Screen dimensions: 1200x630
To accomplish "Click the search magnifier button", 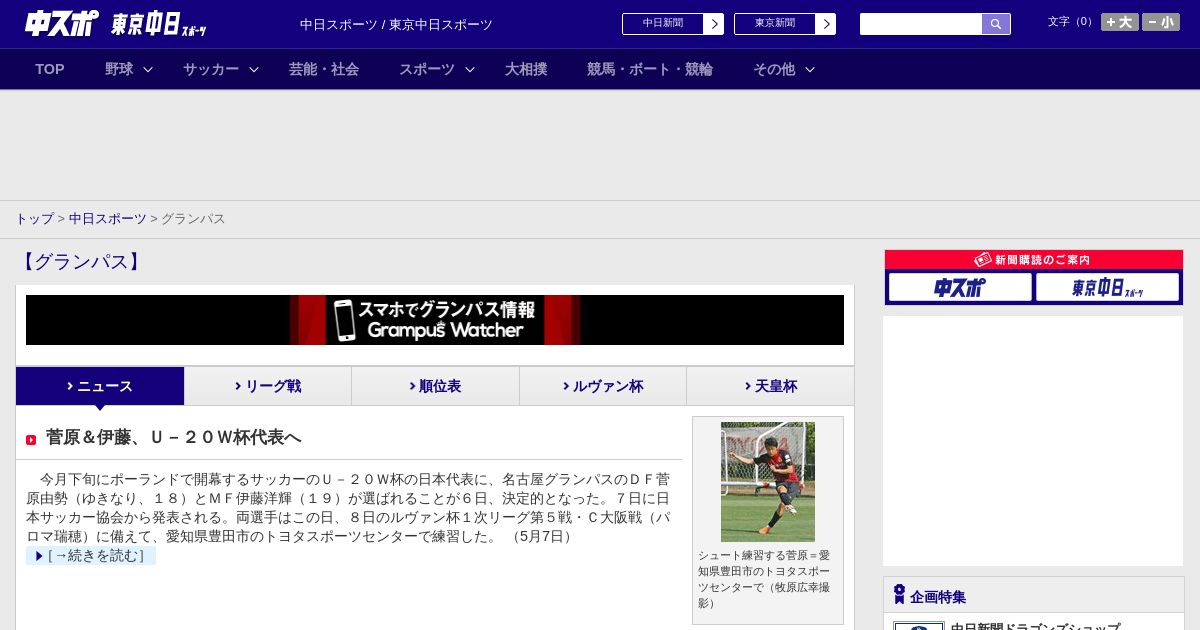I will click(x=996, y=24).
